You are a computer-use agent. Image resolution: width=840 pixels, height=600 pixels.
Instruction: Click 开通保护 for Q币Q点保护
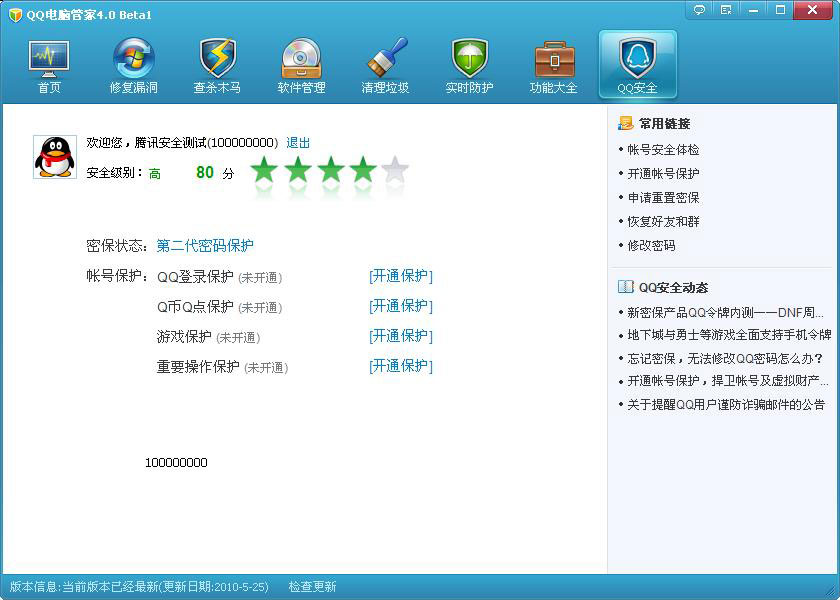click(401, 306)
